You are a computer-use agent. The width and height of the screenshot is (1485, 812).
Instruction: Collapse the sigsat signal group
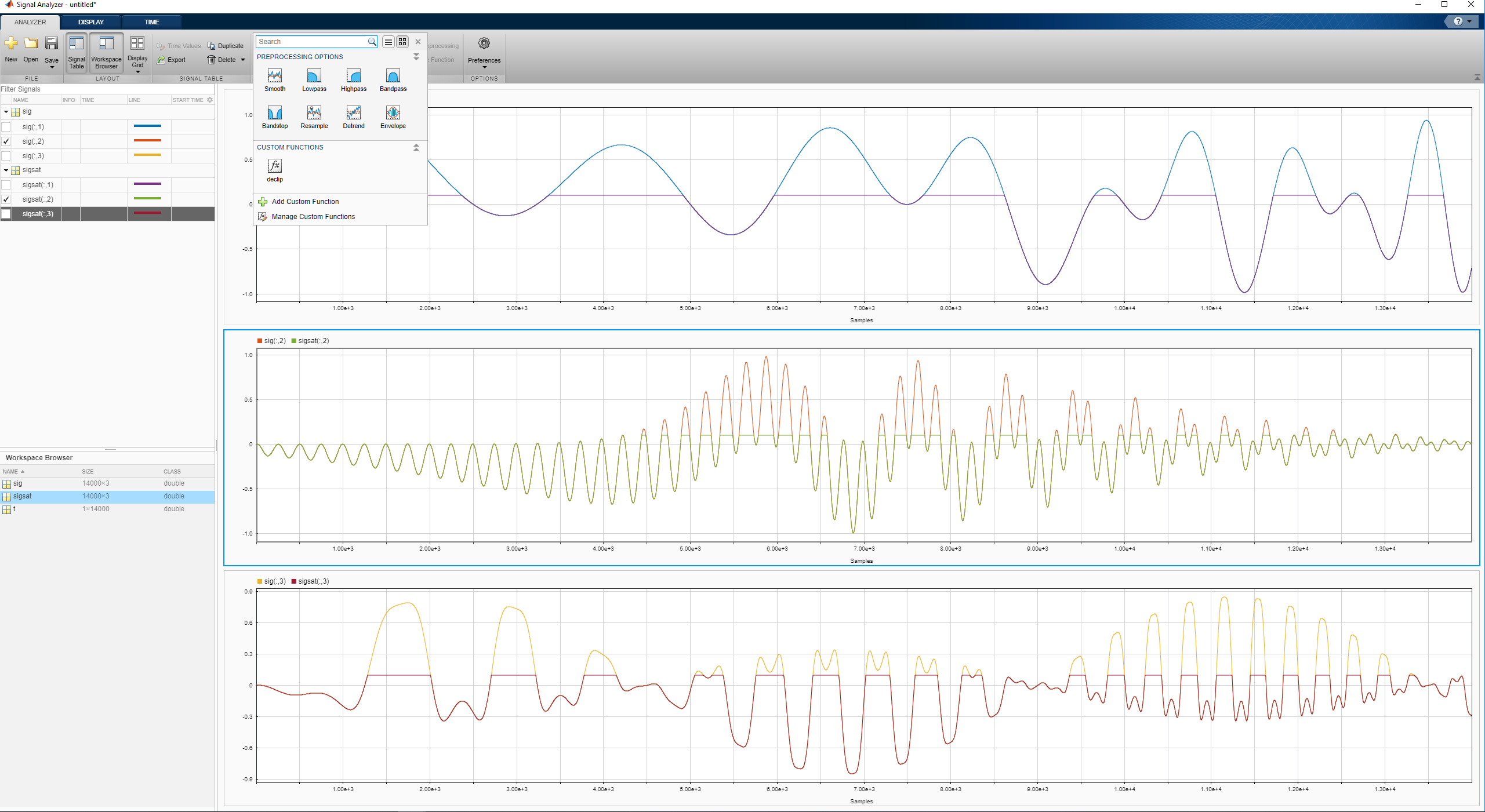point(6,170)
